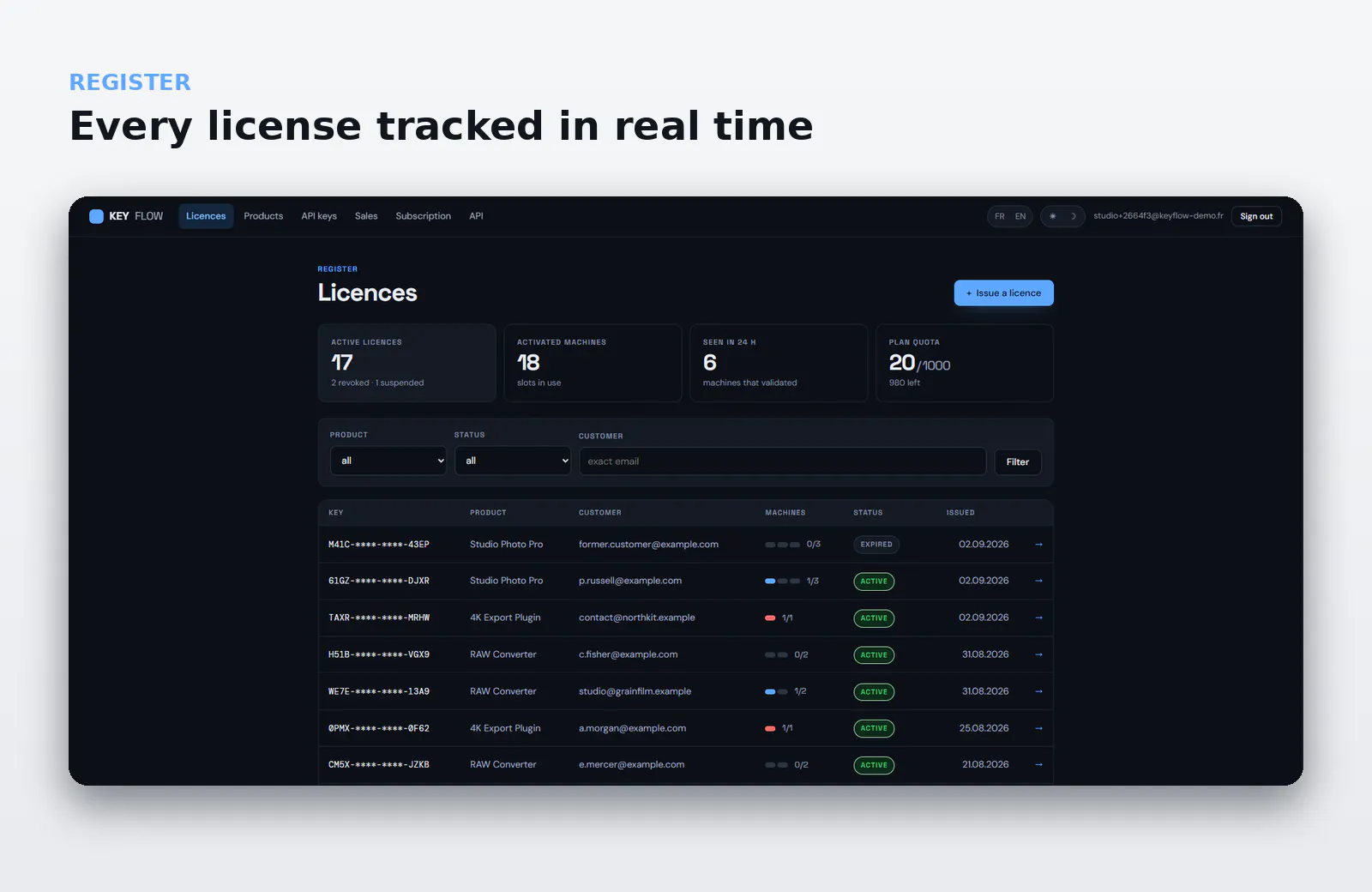1372x892 pixels.
Task: Go to the Products tab
Action: pyautogui.click(x=263, y=216)
